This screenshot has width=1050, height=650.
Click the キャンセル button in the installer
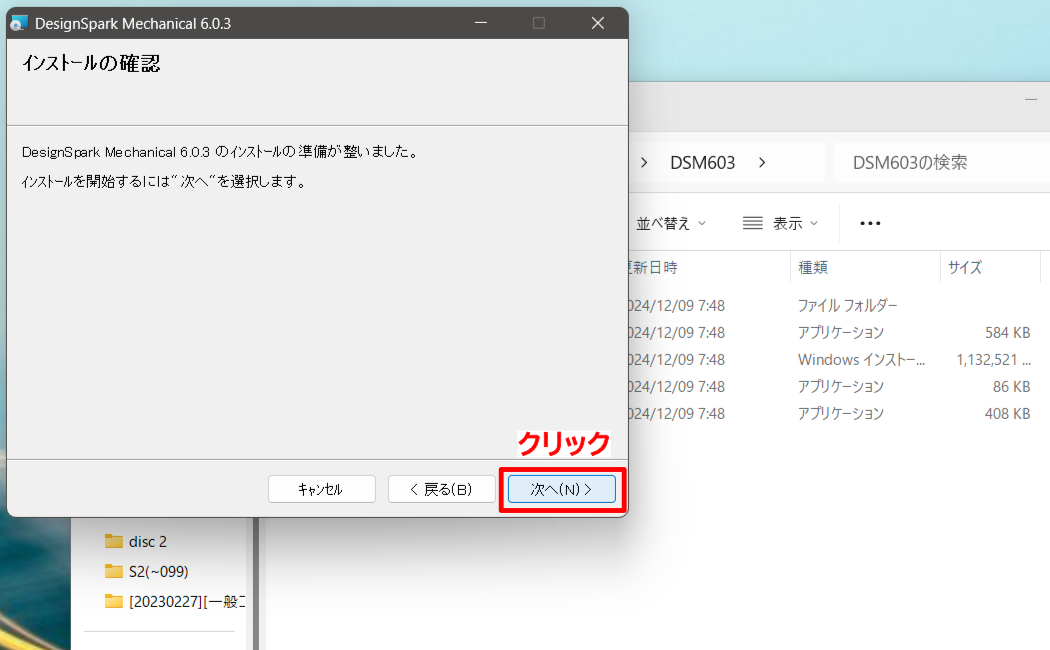point(321,489)
